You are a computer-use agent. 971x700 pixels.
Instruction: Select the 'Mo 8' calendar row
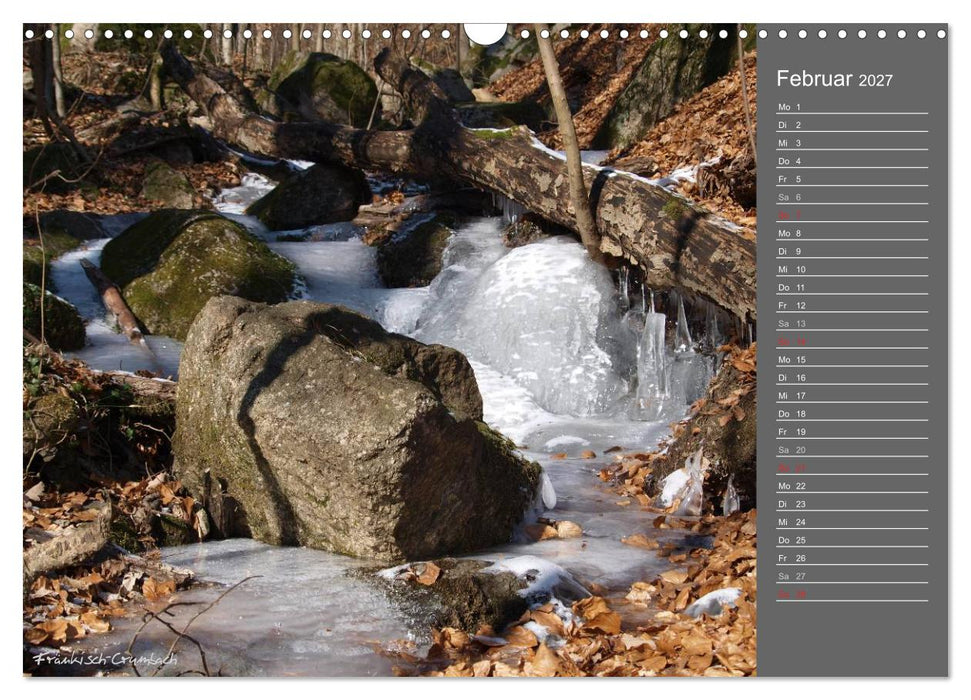[852, 233]
